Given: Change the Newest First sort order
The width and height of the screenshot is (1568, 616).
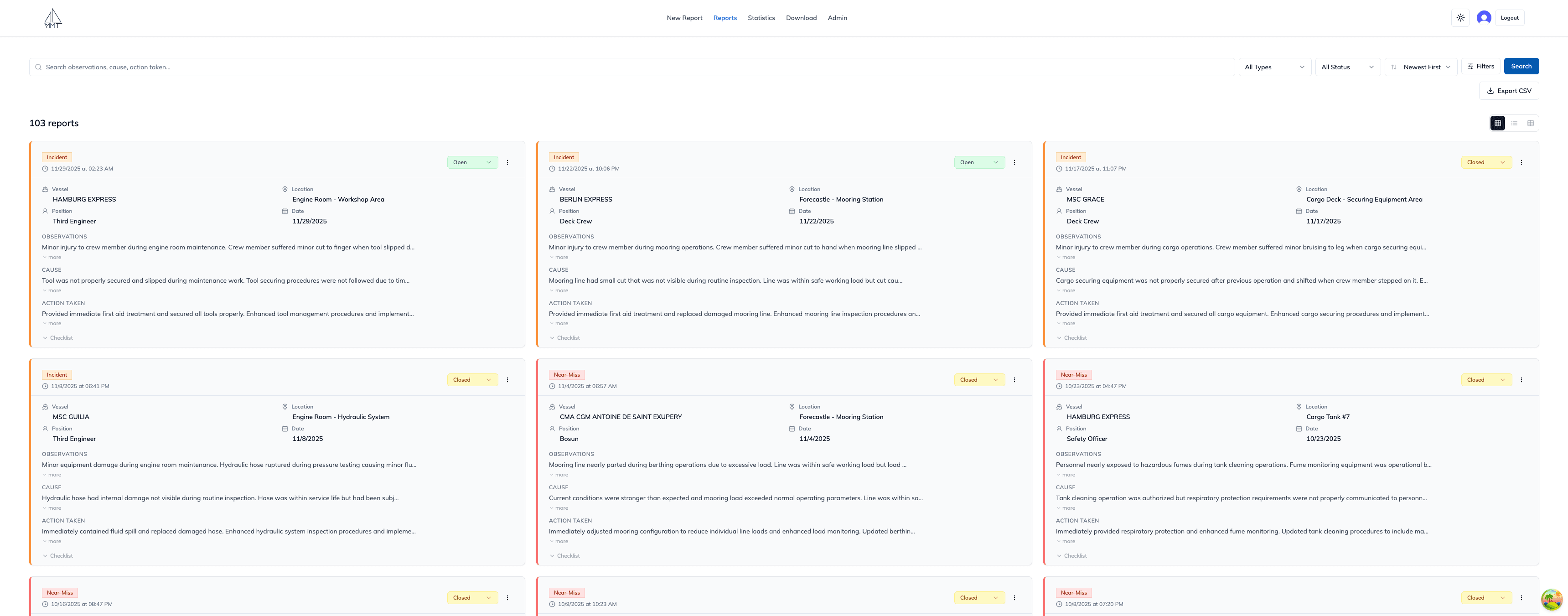Looking at the screenshot, I should (x=1421, y=67).
